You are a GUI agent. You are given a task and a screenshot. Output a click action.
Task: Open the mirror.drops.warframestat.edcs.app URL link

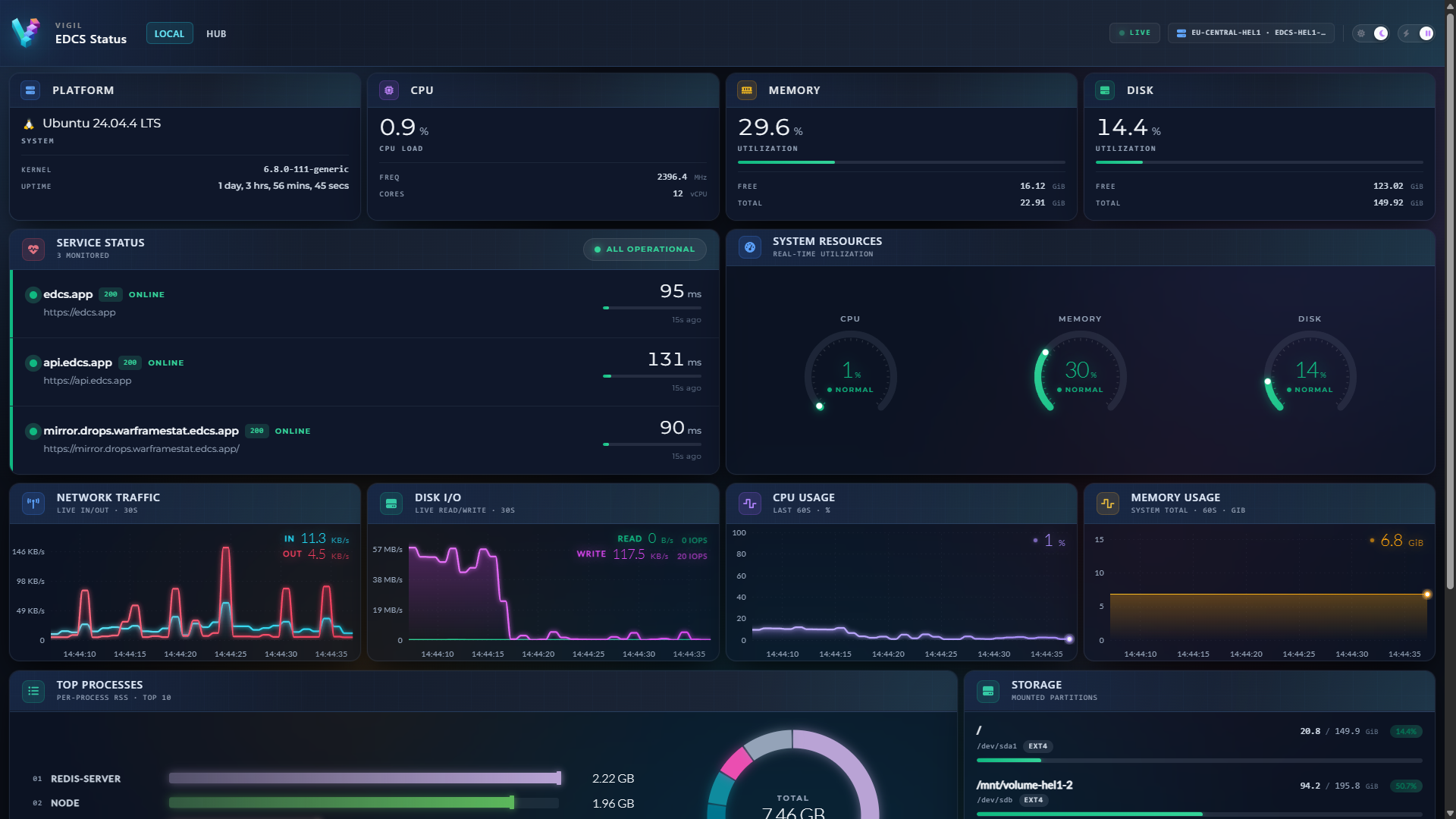click(x=141, y=449)
